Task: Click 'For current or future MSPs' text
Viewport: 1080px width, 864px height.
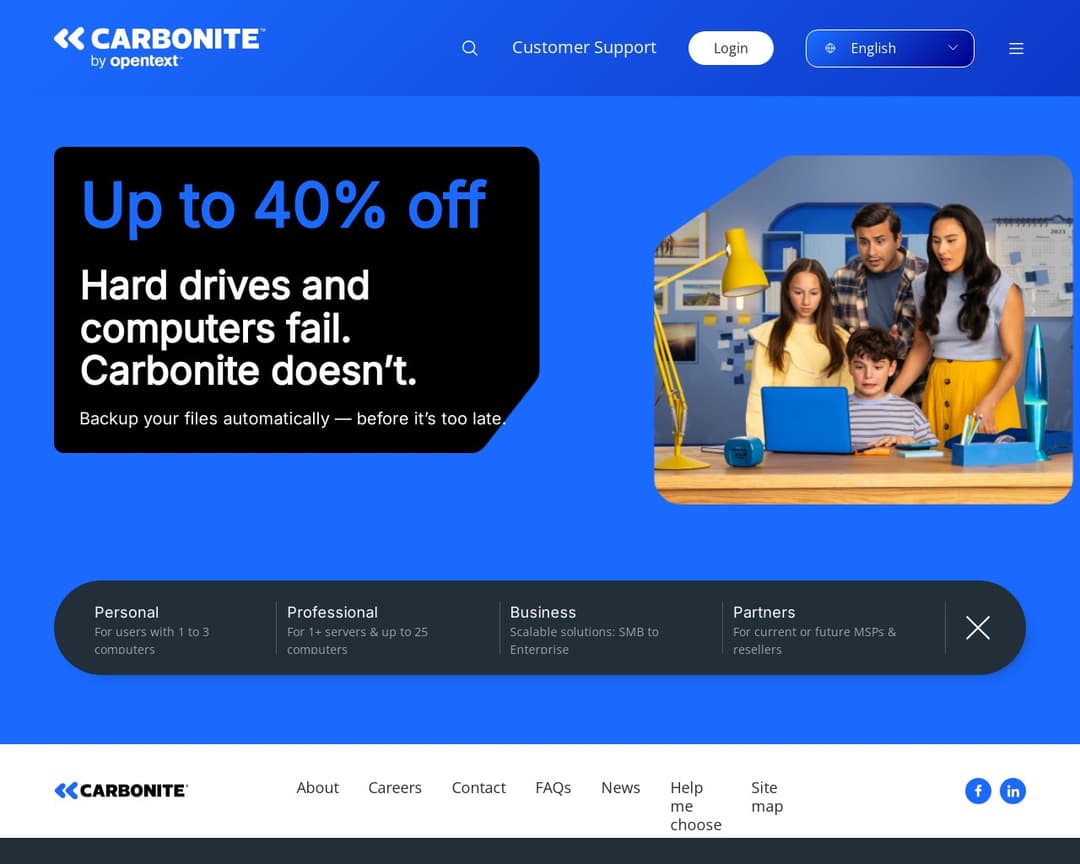Action: click(x=814, y=640)
